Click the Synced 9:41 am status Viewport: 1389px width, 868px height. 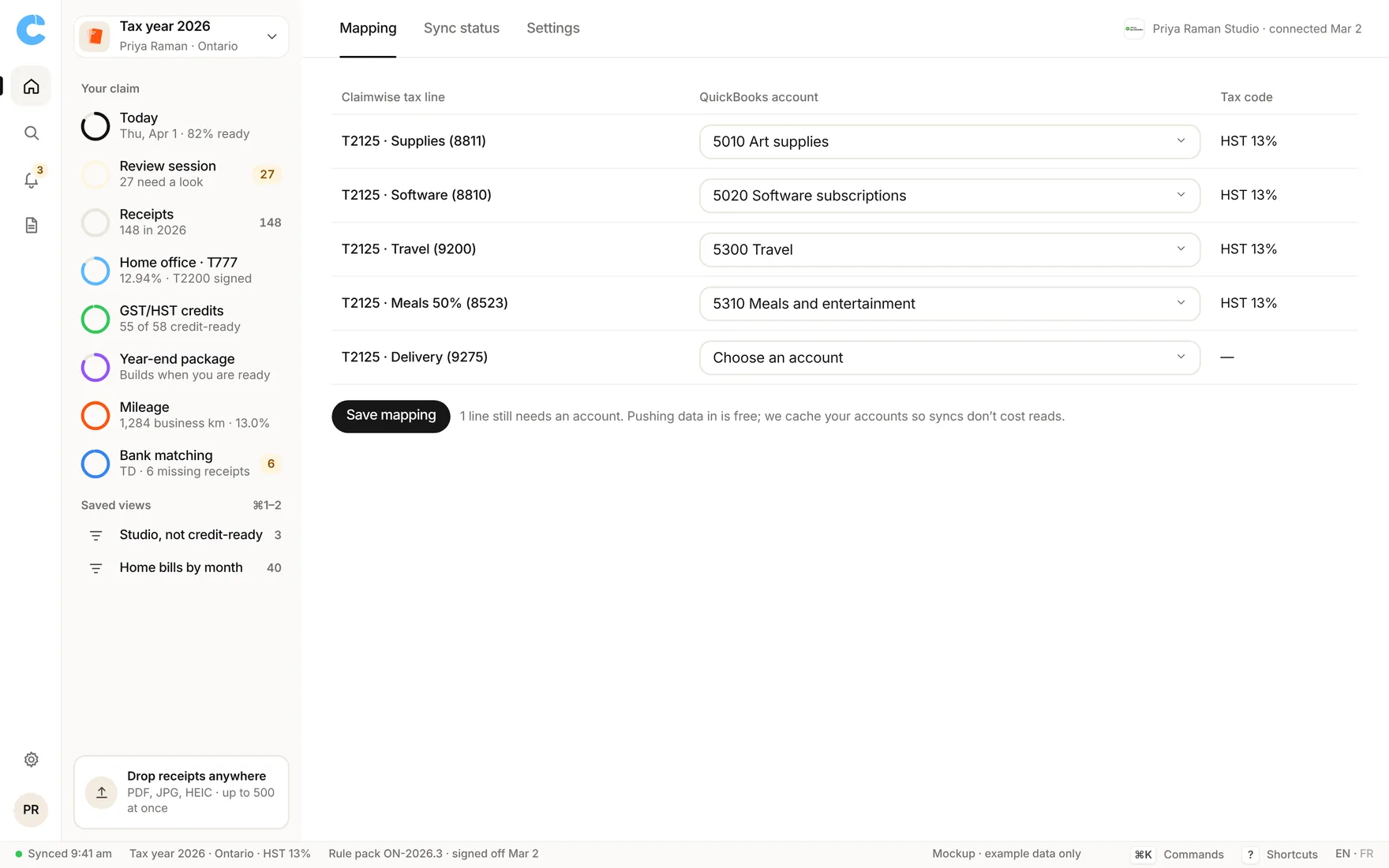click(x=63, y=854)
